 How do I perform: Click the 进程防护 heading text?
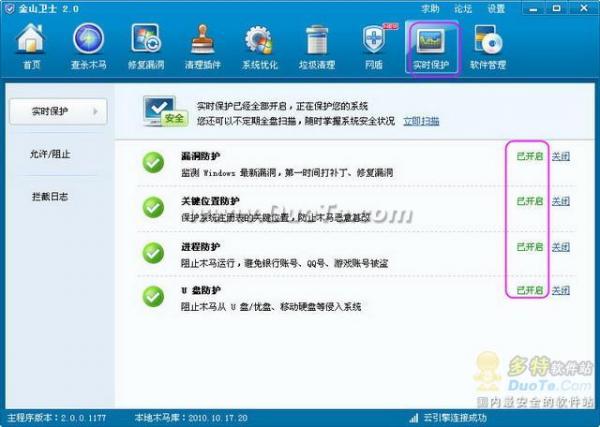tap(201, 247)
